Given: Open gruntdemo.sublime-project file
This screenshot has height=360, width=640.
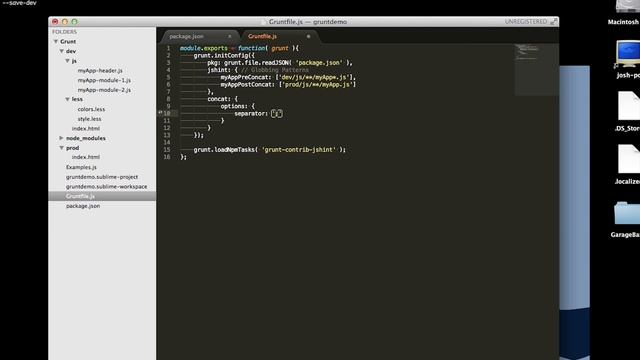Looking at the screenshot, I should (x=102, y=177).
